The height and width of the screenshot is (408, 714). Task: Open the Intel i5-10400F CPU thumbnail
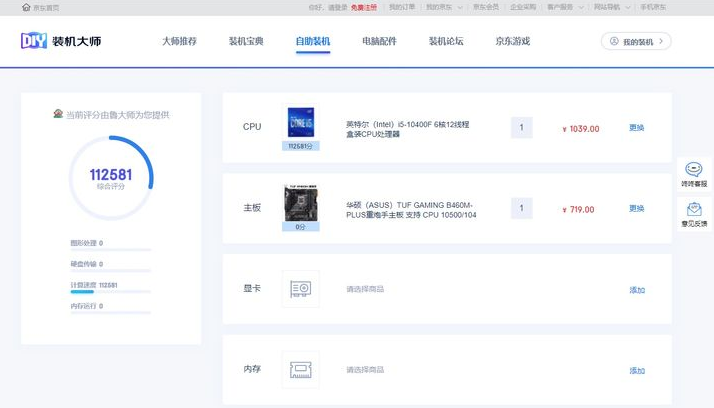pyautogui.click(x=301, y=122)
